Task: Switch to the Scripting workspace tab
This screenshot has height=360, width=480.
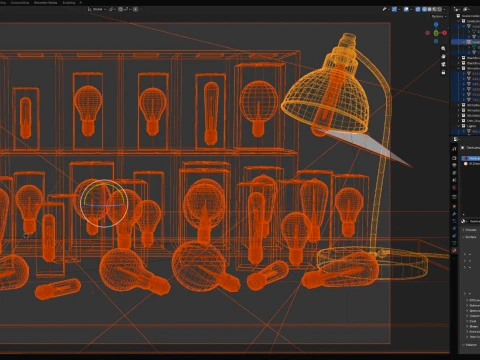Action: [x=69, y=2]
